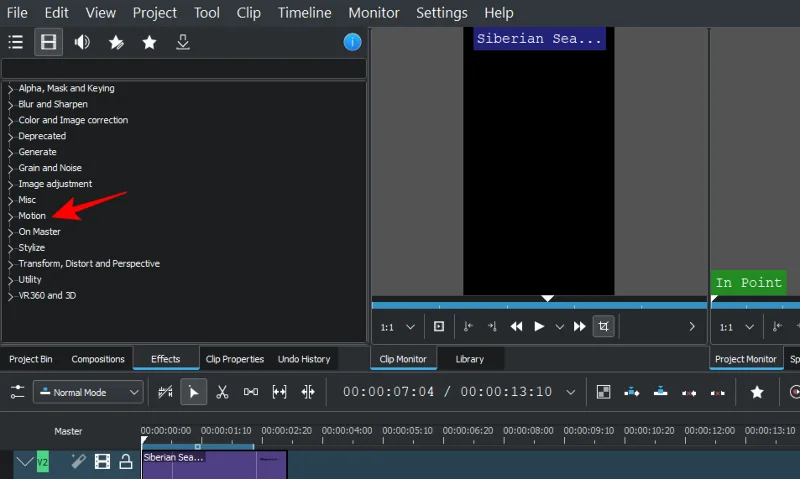
Task: Activate the Razor scissors tool
Action: (222, 392)
